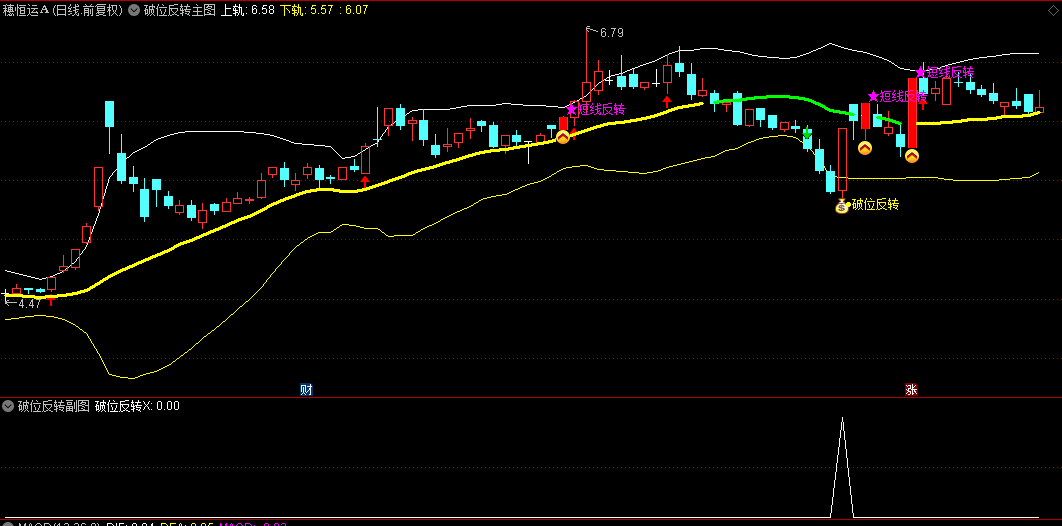Click the white spike peak in 破位反转副图
1062x526 pixels.
click(x=843, y=419)
